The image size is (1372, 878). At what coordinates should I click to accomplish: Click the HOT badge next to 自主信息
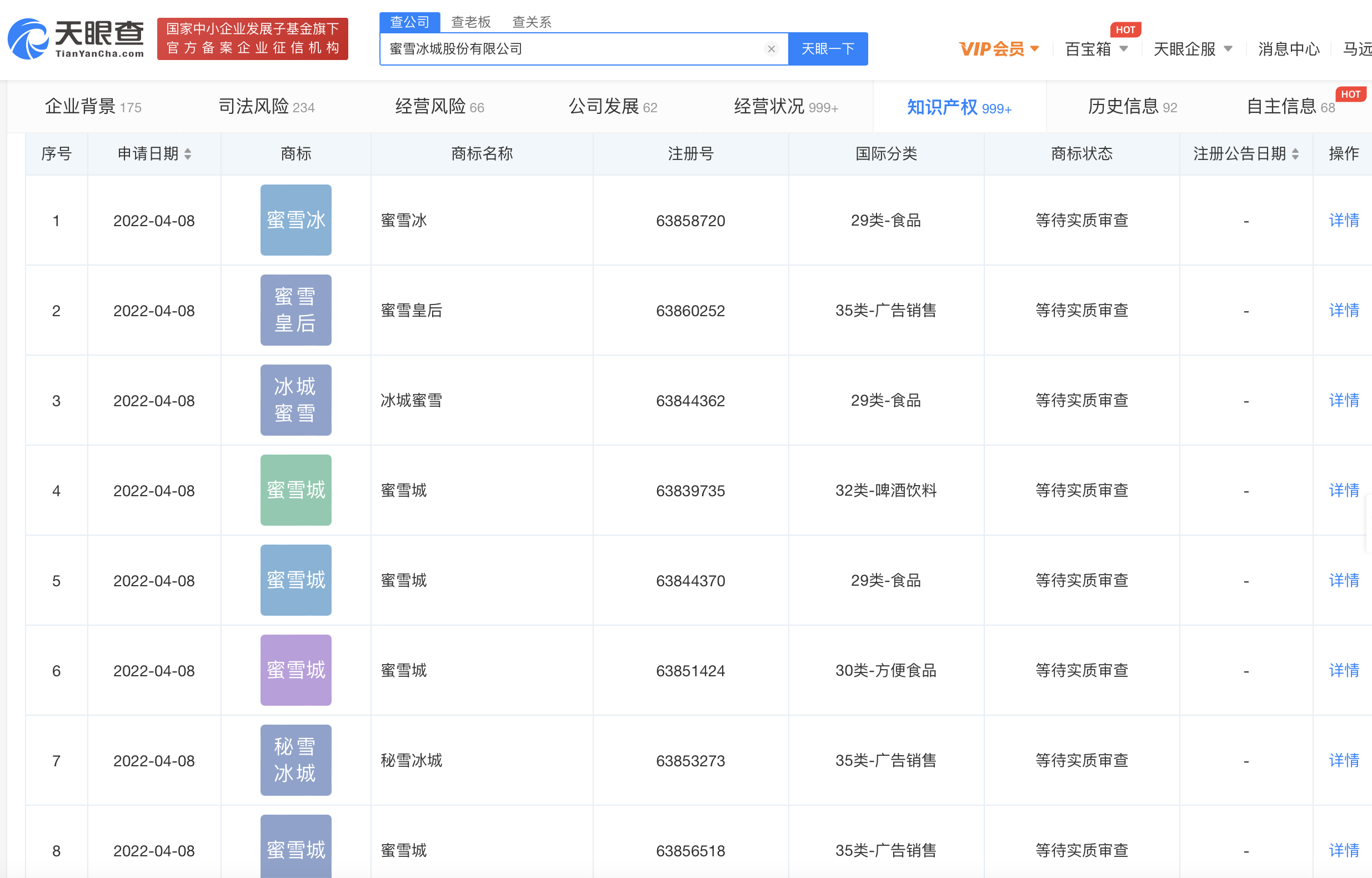(1351, 94)
